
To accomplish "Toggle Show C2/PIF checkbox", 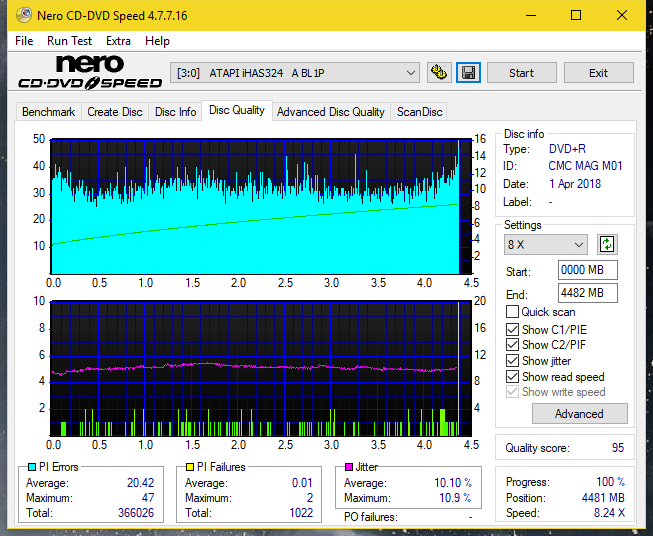I will coord(512,345).
